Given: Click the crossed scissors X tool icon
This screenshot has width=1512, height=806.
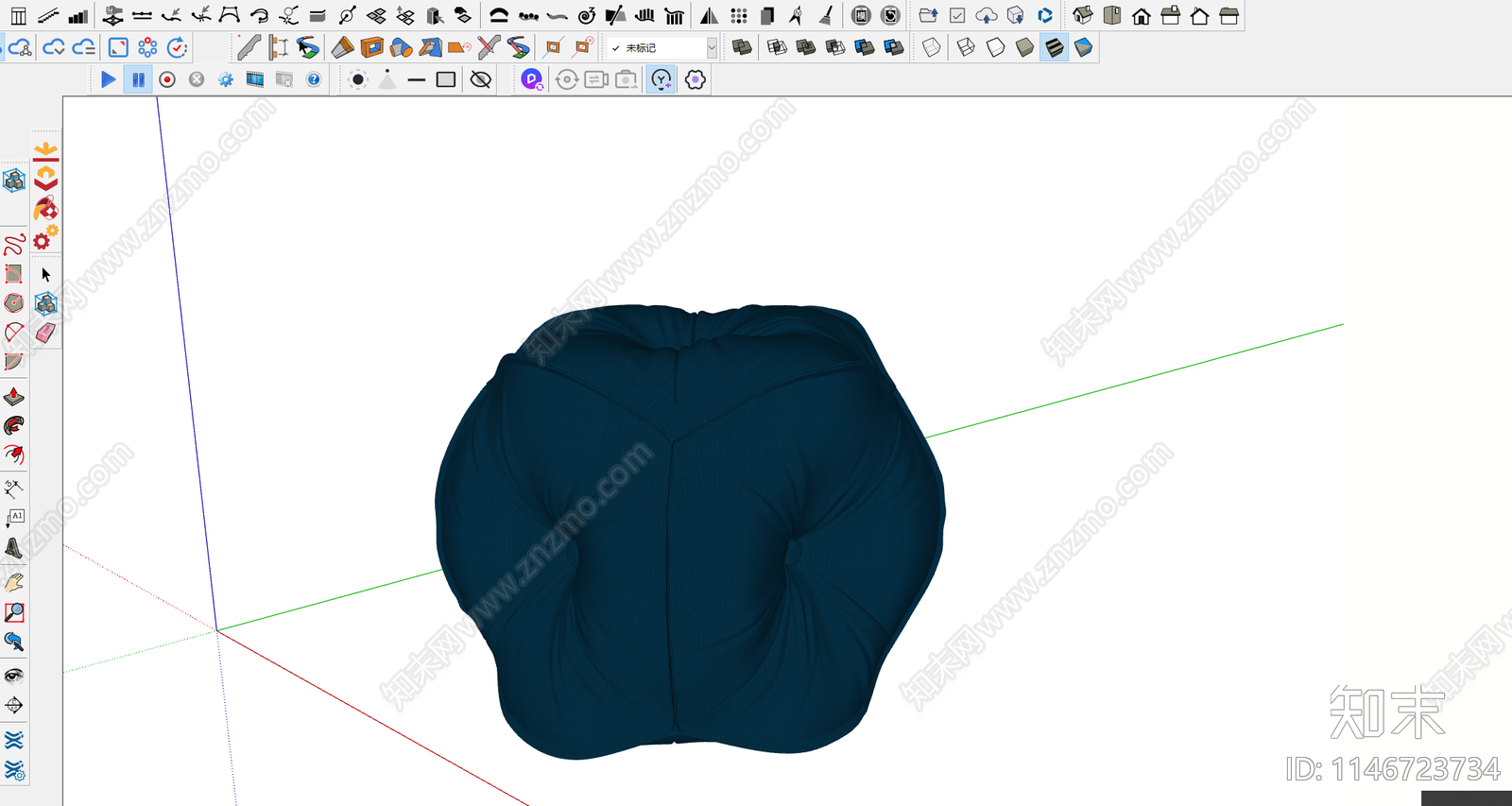Looking at the screenshot, I should point(489,47).
